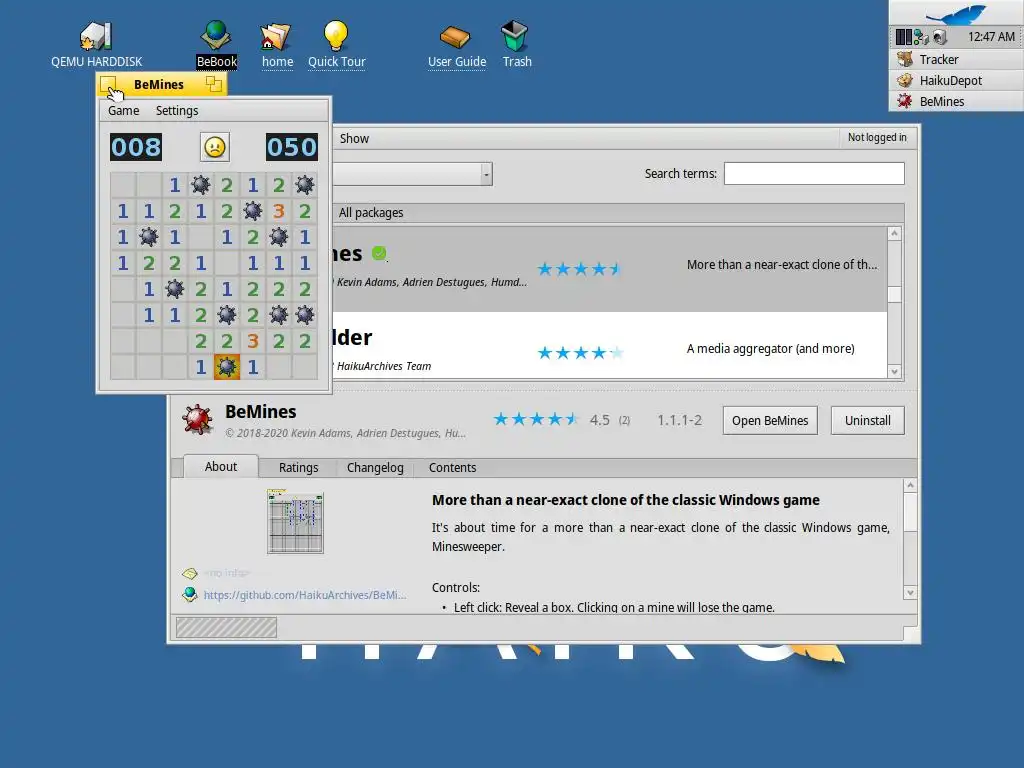
Task: Expand the category dropdown arrow in HaikuDepot
Action: pos(486,174)
